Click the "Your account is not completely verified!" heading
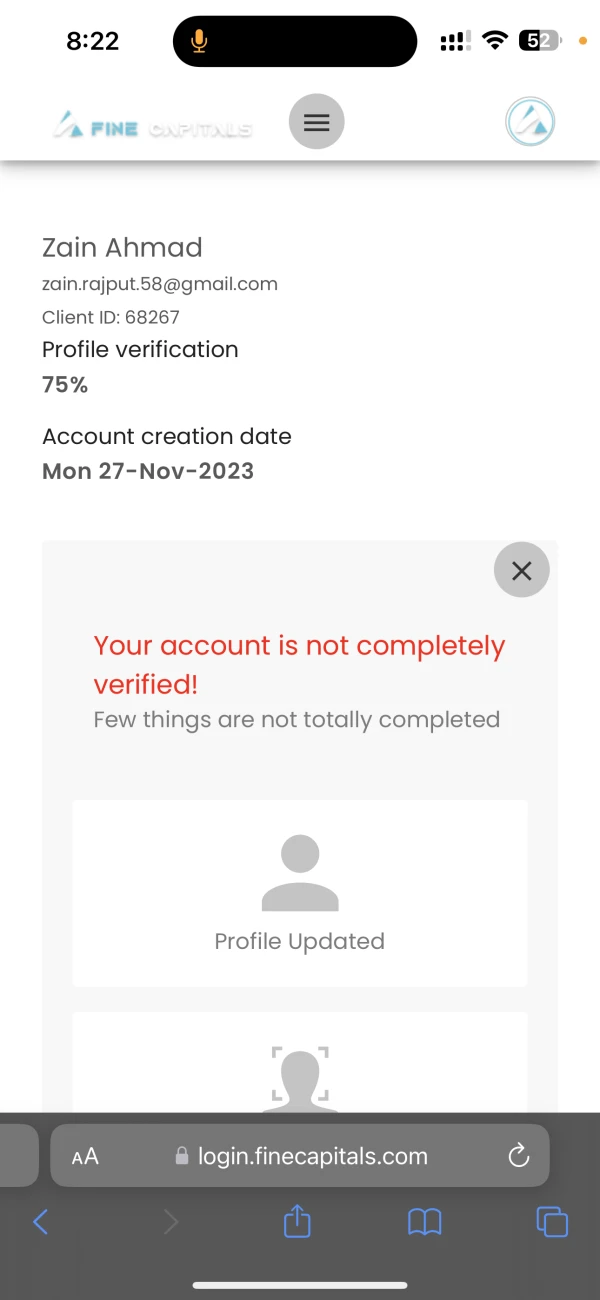This screenshot has height=1300, width=600. (299, 664)
